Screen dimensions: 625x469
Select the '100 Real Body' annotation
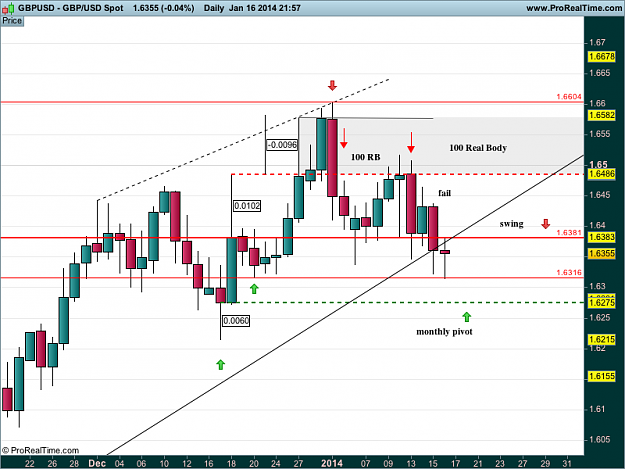478,148
